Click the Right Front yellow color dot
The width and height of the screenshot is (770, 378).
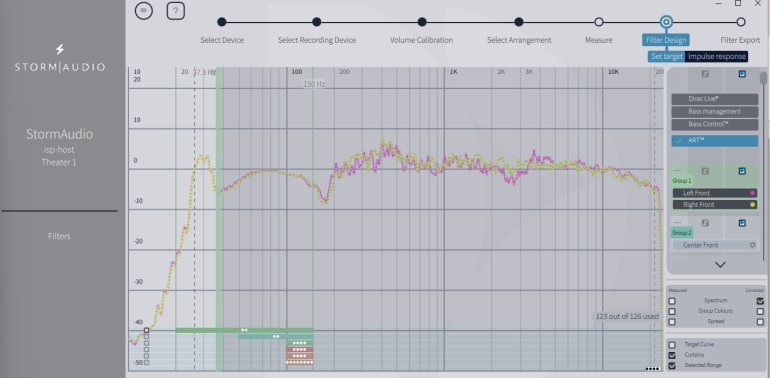coord(753,204)
